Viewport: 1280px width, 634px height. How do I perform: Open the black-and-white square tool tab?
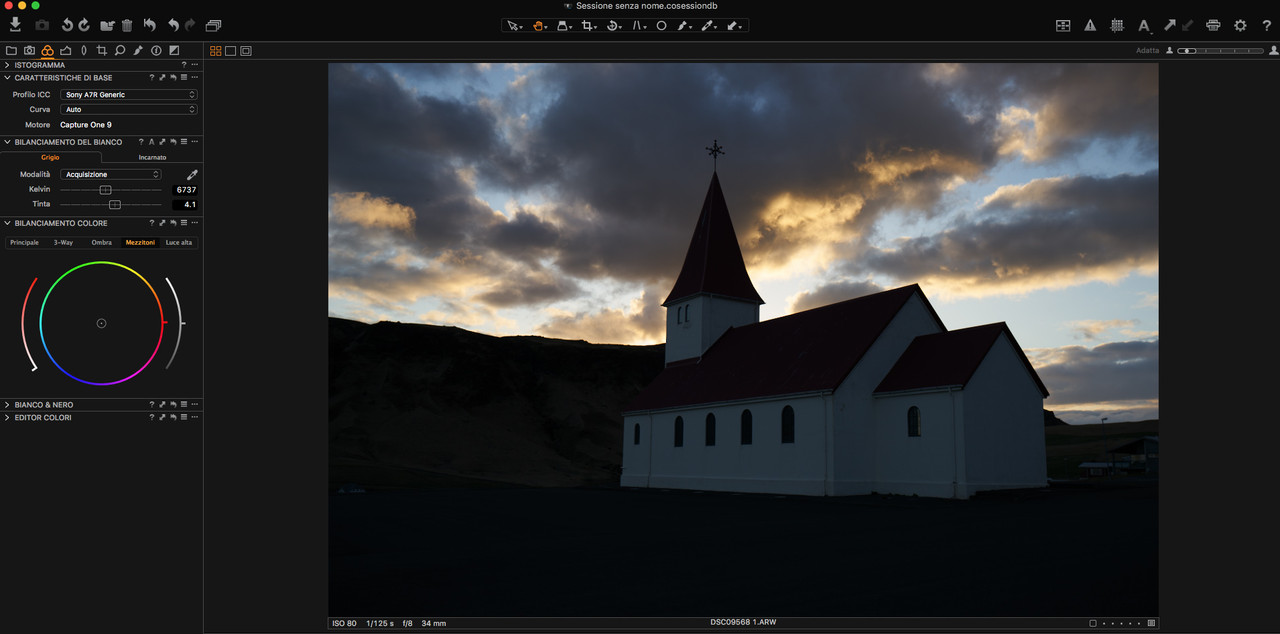174,50
